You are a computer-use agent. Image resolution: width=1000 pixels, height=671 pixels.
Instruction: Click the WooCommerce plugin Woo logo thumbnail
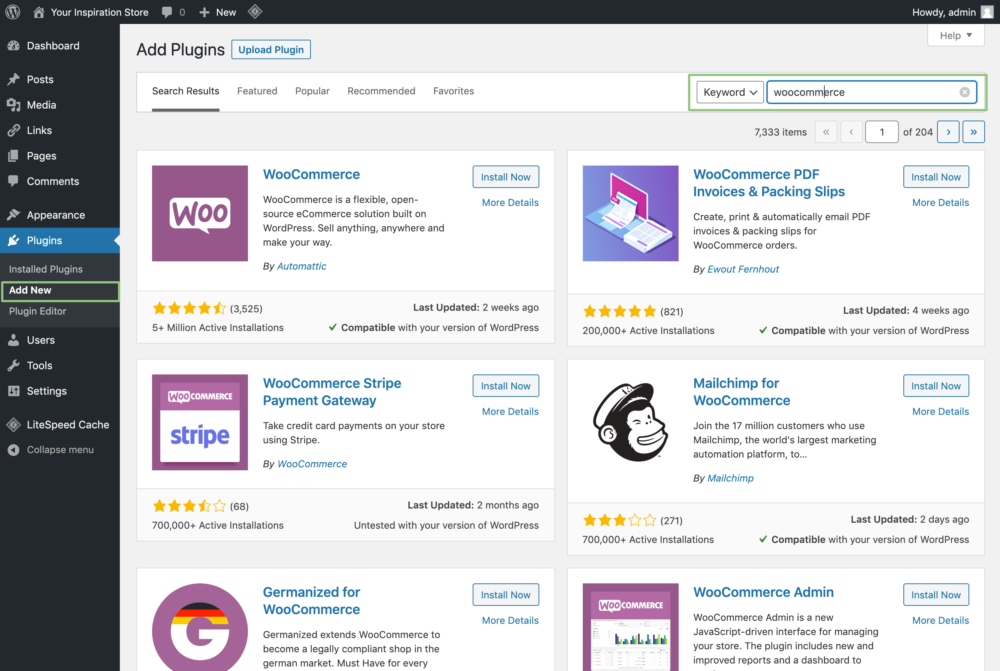pyautogui.click(x=200, y=214)
